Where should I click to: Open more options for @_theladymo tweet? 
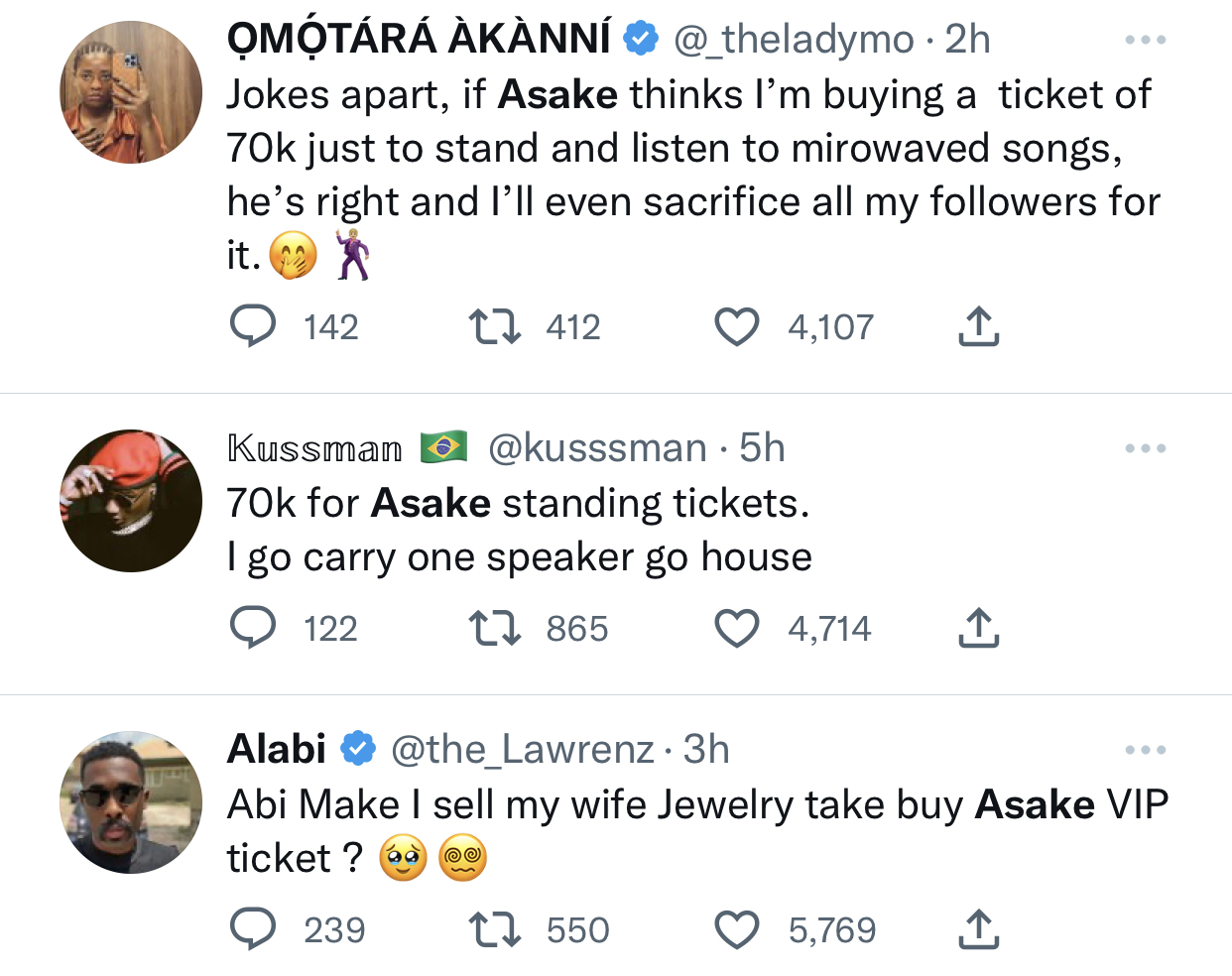[1146, 41]
